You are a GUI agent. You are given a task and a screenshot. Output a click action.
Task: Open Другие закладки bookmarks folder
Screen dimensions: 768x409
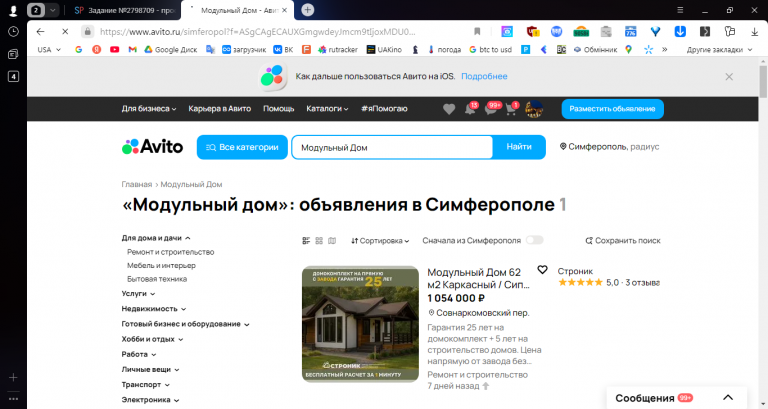[x=719, y=49]
